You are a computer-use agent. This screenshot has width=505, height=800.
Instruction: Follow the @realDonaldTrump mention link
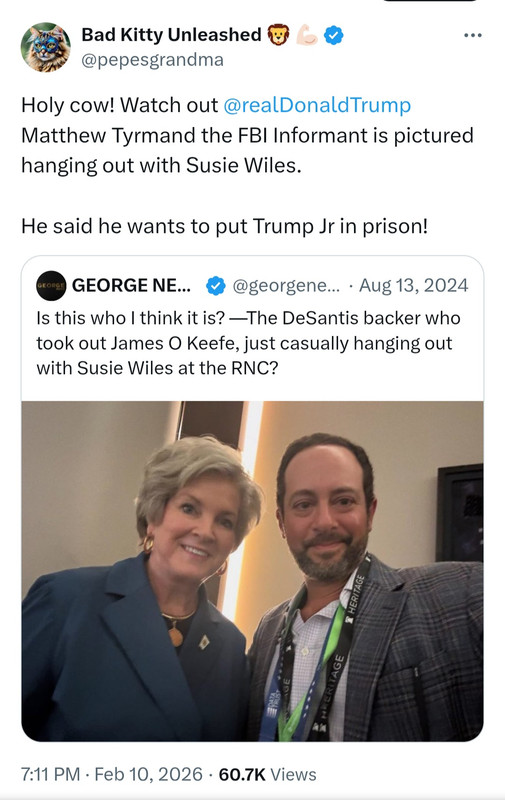(317, 105)
